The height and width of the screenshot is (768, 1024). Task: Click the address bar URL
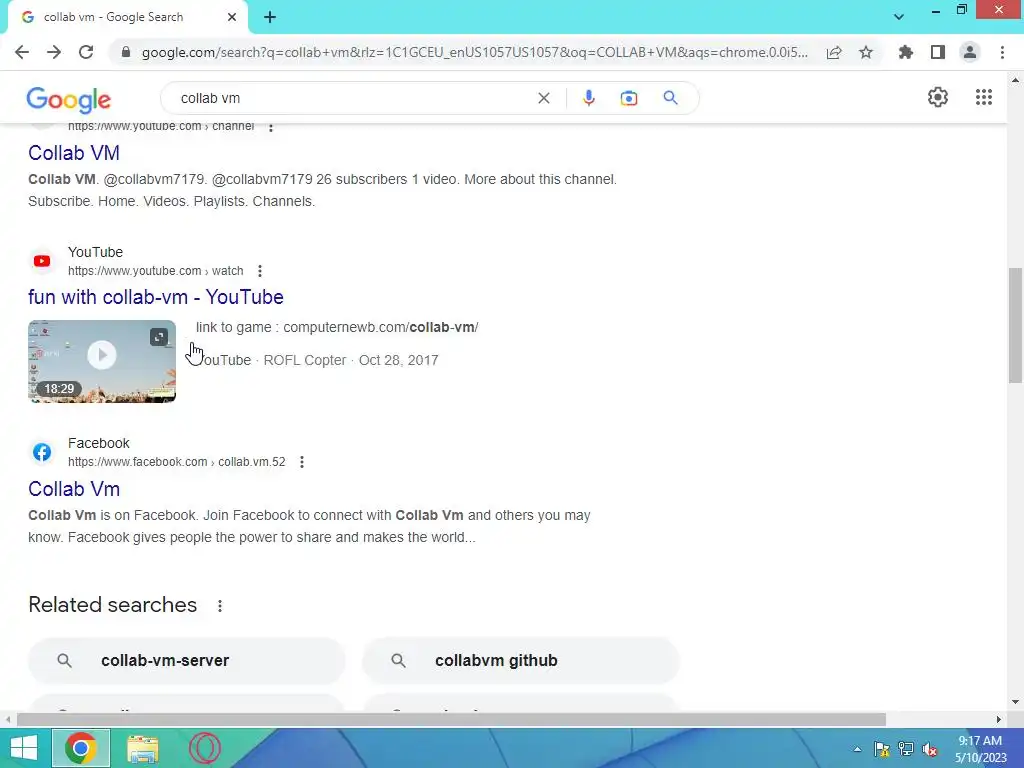475,52
